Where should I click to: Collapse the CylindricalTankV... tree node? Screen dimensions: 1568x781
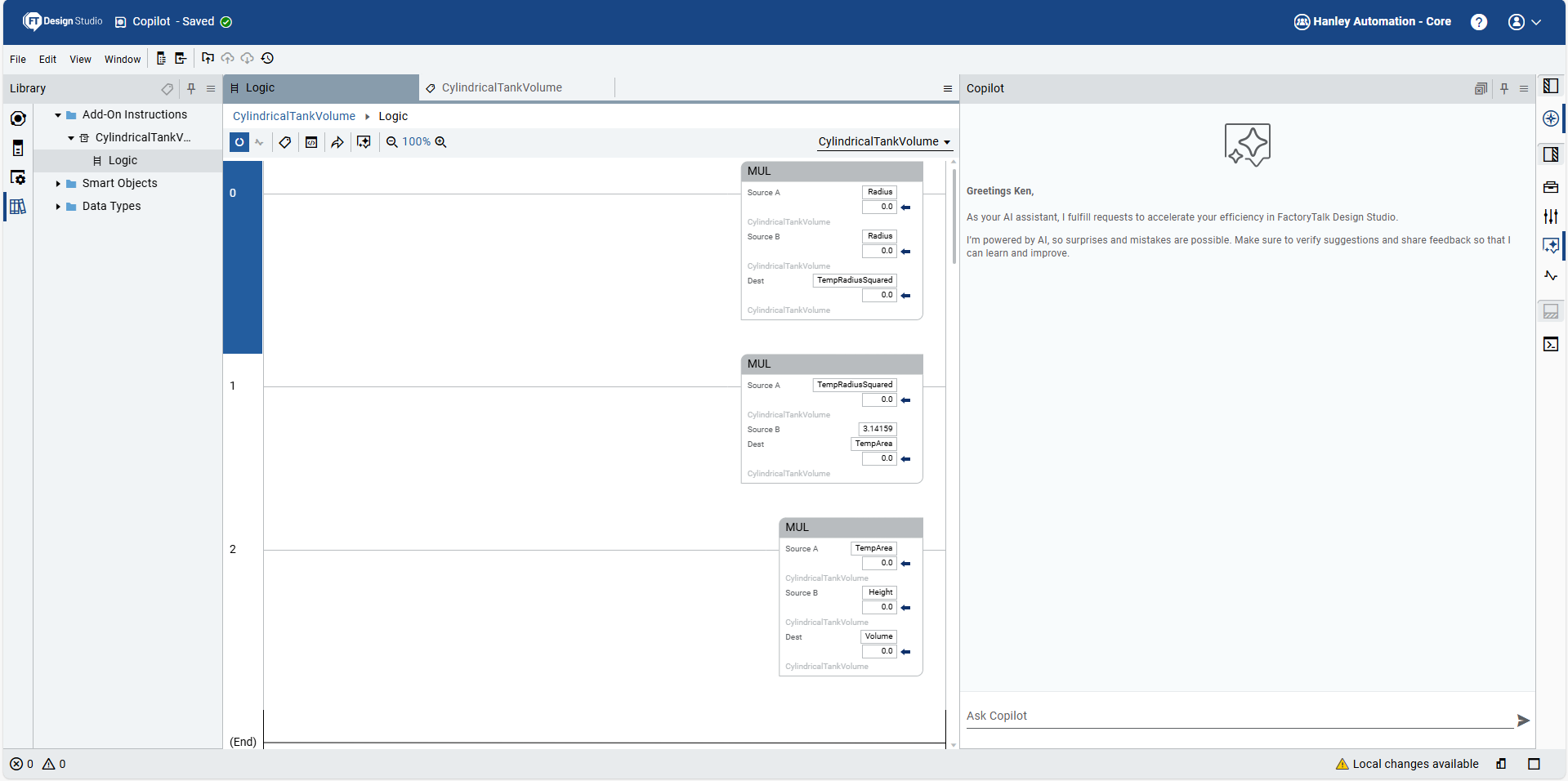[71, 138]
